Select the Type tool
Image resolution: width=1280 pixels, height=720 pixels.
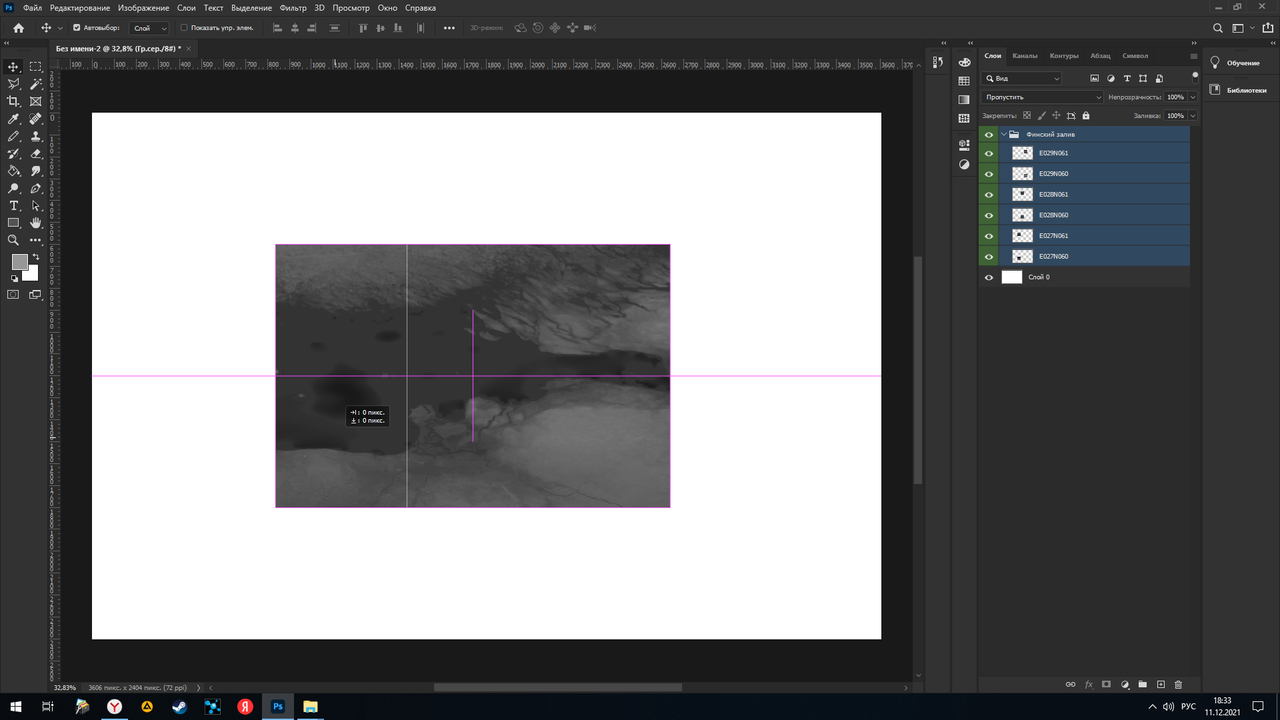pos(13,206)
